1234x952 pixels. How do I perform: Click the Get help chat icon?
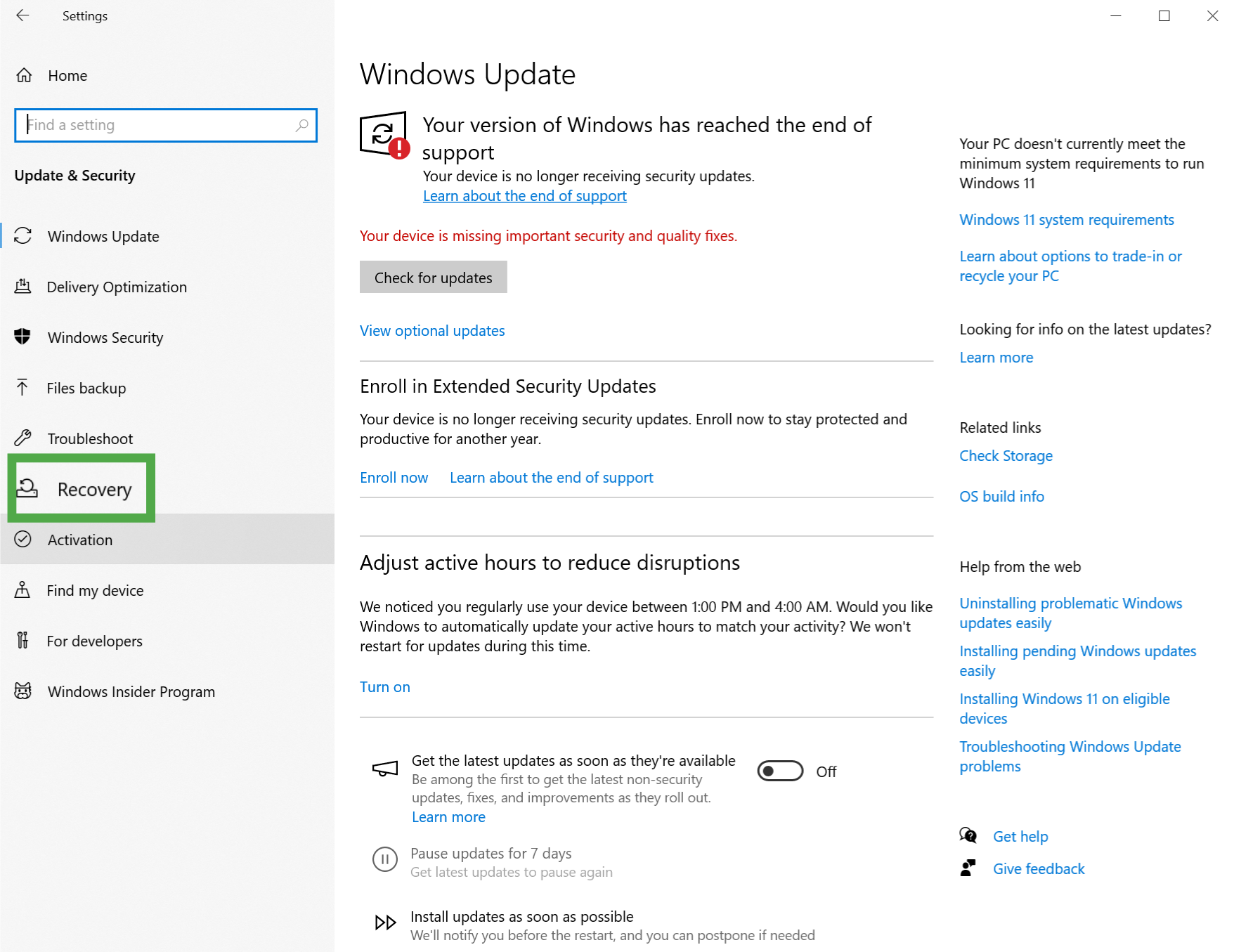click(x=968, y=835)
